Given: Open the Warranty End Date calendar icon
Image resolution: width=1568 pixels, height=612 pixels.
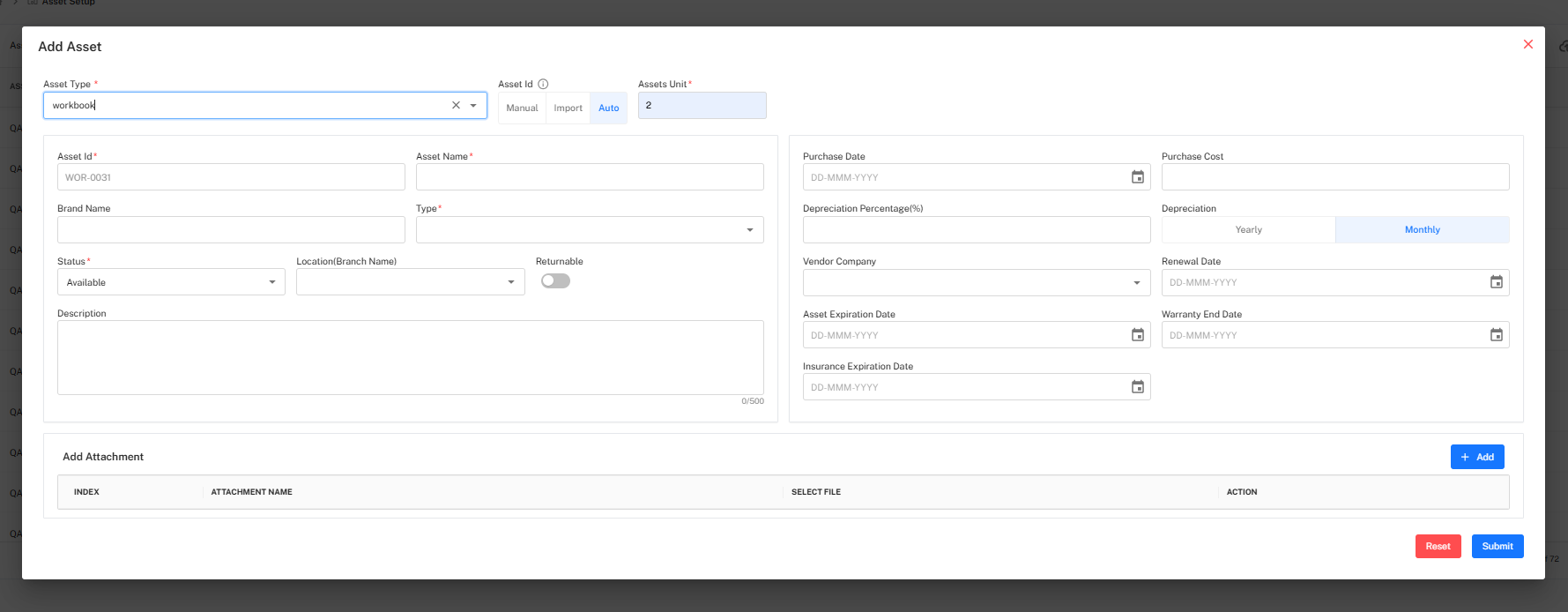Looking at the screenshot, I should (x=1496, y=335).
